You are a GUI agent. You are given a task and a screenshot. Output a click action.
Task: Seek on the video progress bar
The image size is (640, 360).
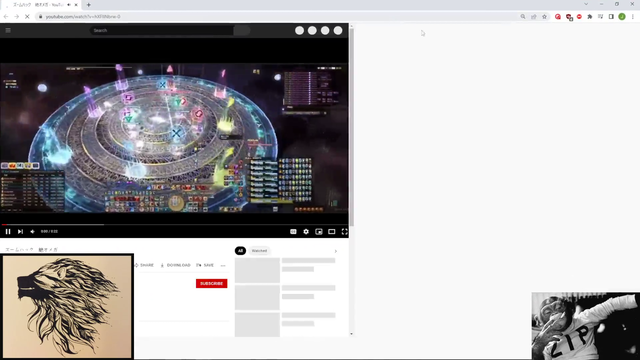point(174,224)
